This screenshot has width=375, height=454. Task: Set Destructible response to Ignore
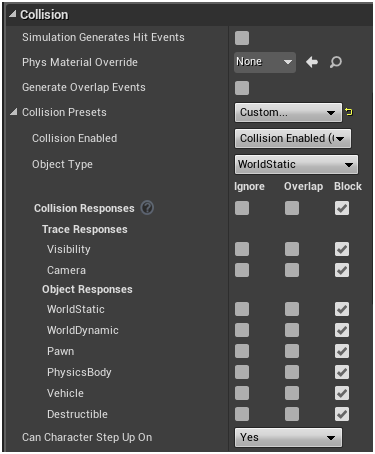click(x=242, y=414)
